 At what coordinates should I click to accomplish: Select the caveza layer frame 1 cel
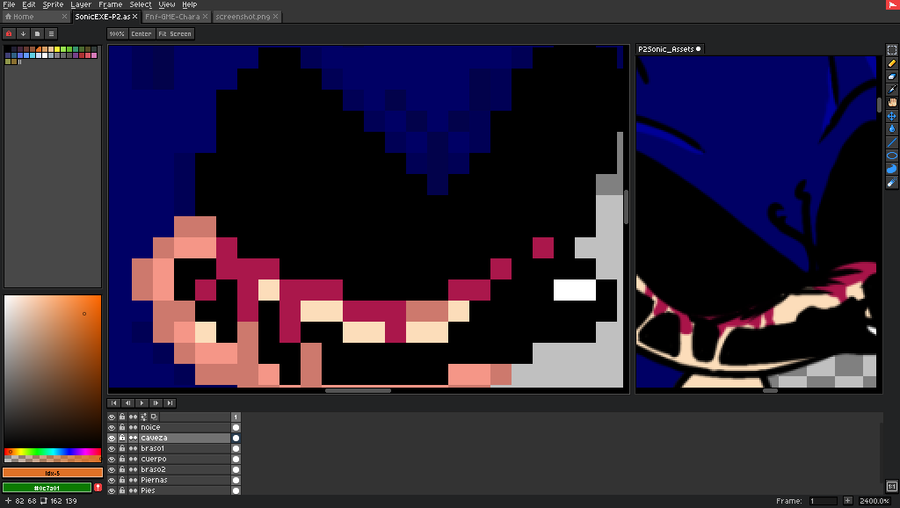pos(236,438)
